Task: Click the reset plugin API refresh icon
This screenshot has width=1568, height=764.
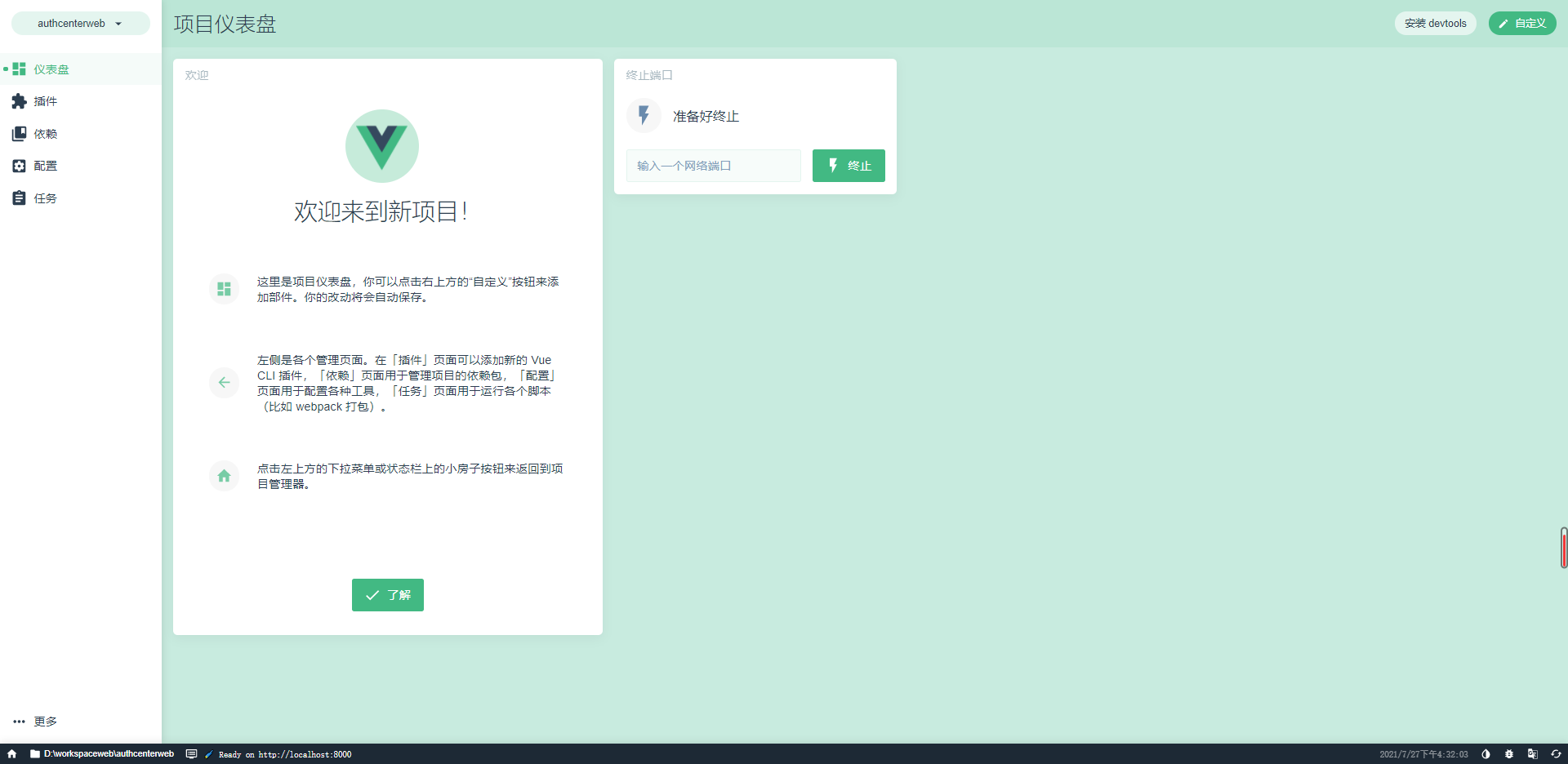Action: [x=1556, y=754]
